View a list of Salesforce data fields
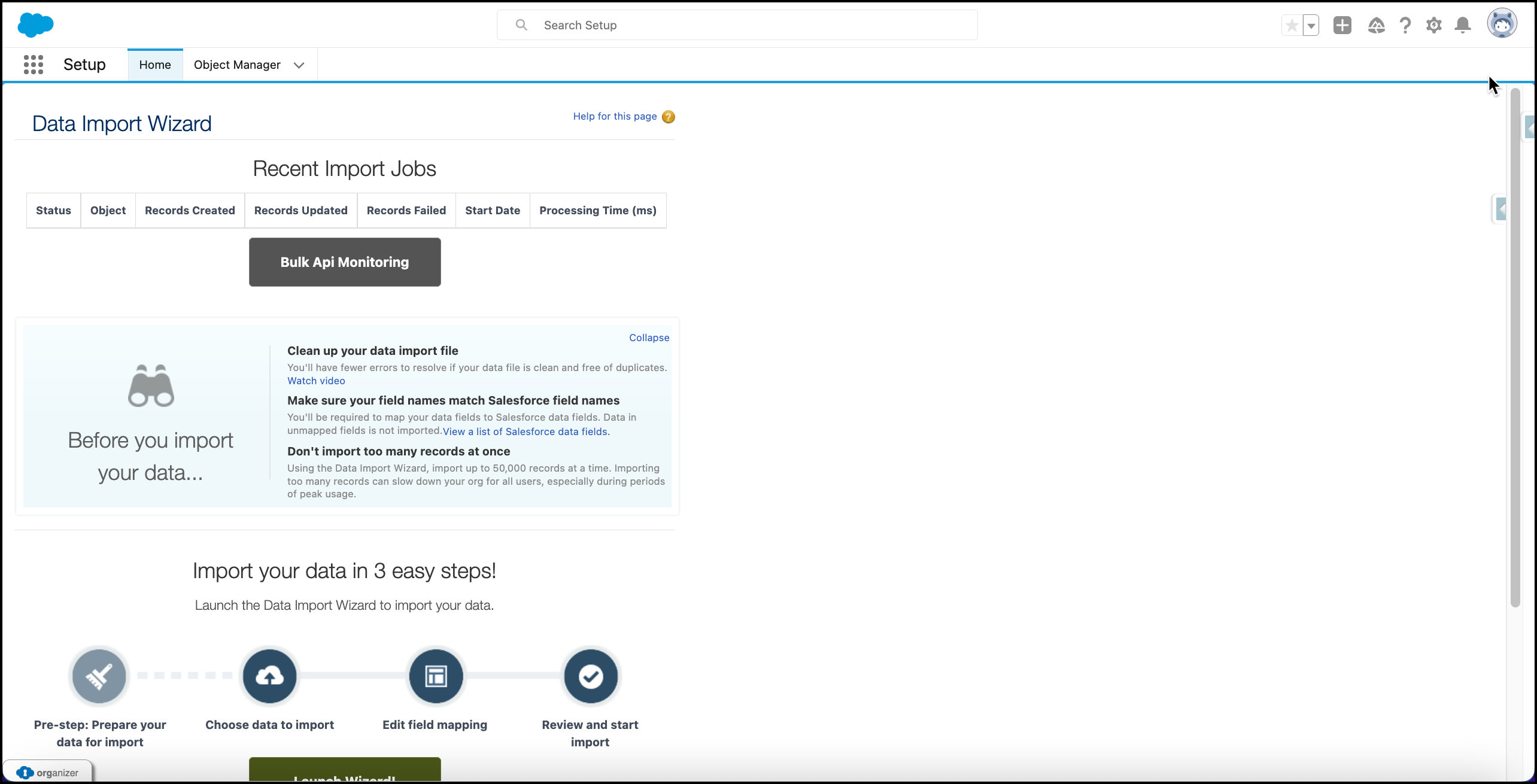 coord(526,431)
